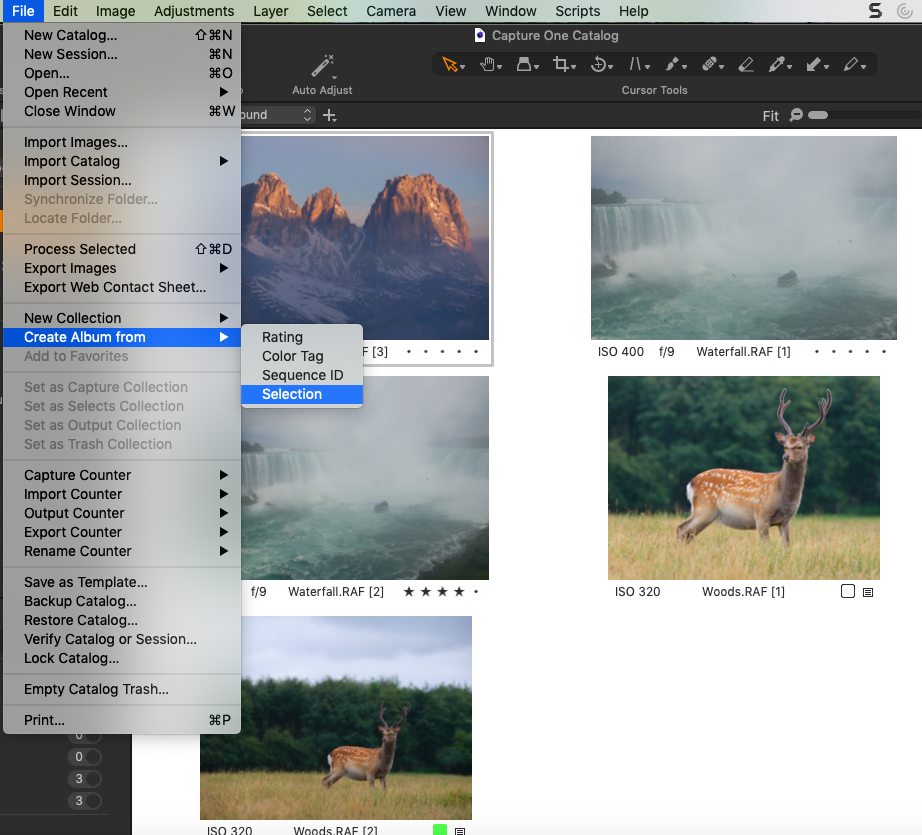Screen dimensions: 922x835
Task: Toggle the bottom filter pill showing 3
Action: coord(85,800)
